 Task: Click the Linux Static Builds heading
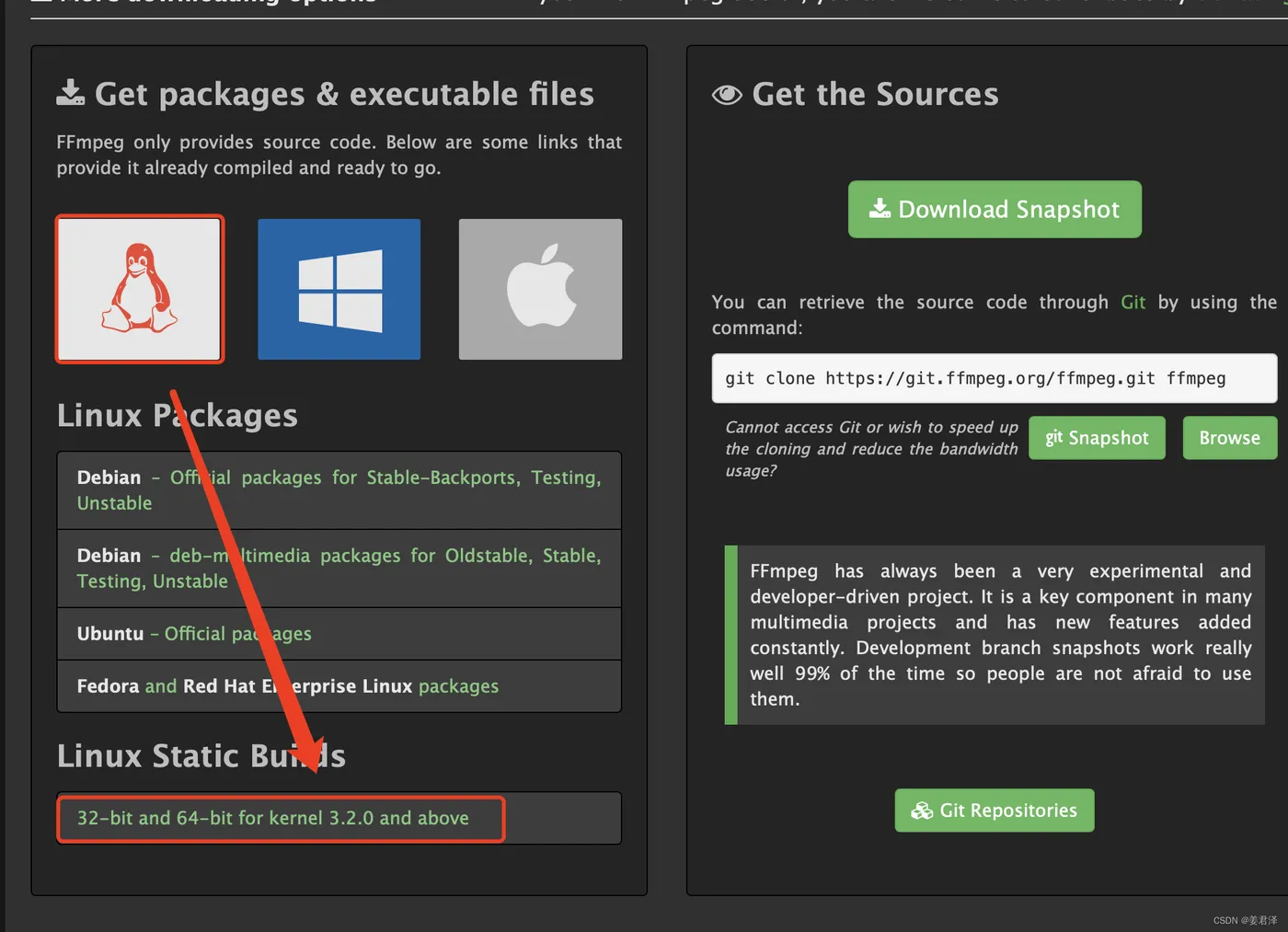coord(201,755)
